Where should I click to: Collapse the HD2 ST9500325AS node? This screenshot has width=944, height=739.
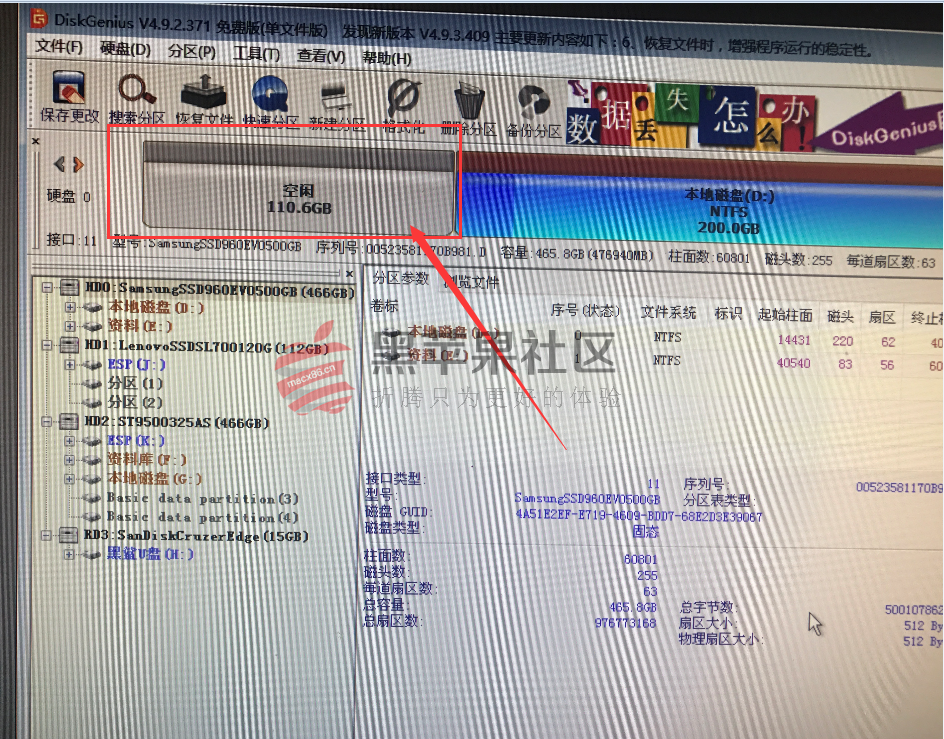(46, 421)
